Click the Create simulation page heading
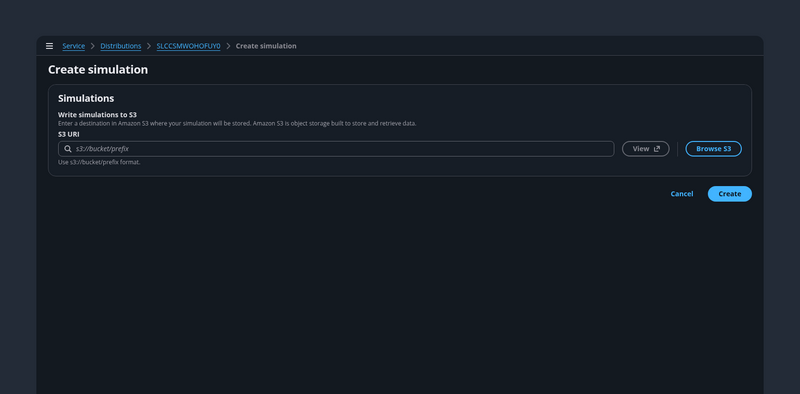The height and width of the screenshot is (394, 800). point(98,70)
